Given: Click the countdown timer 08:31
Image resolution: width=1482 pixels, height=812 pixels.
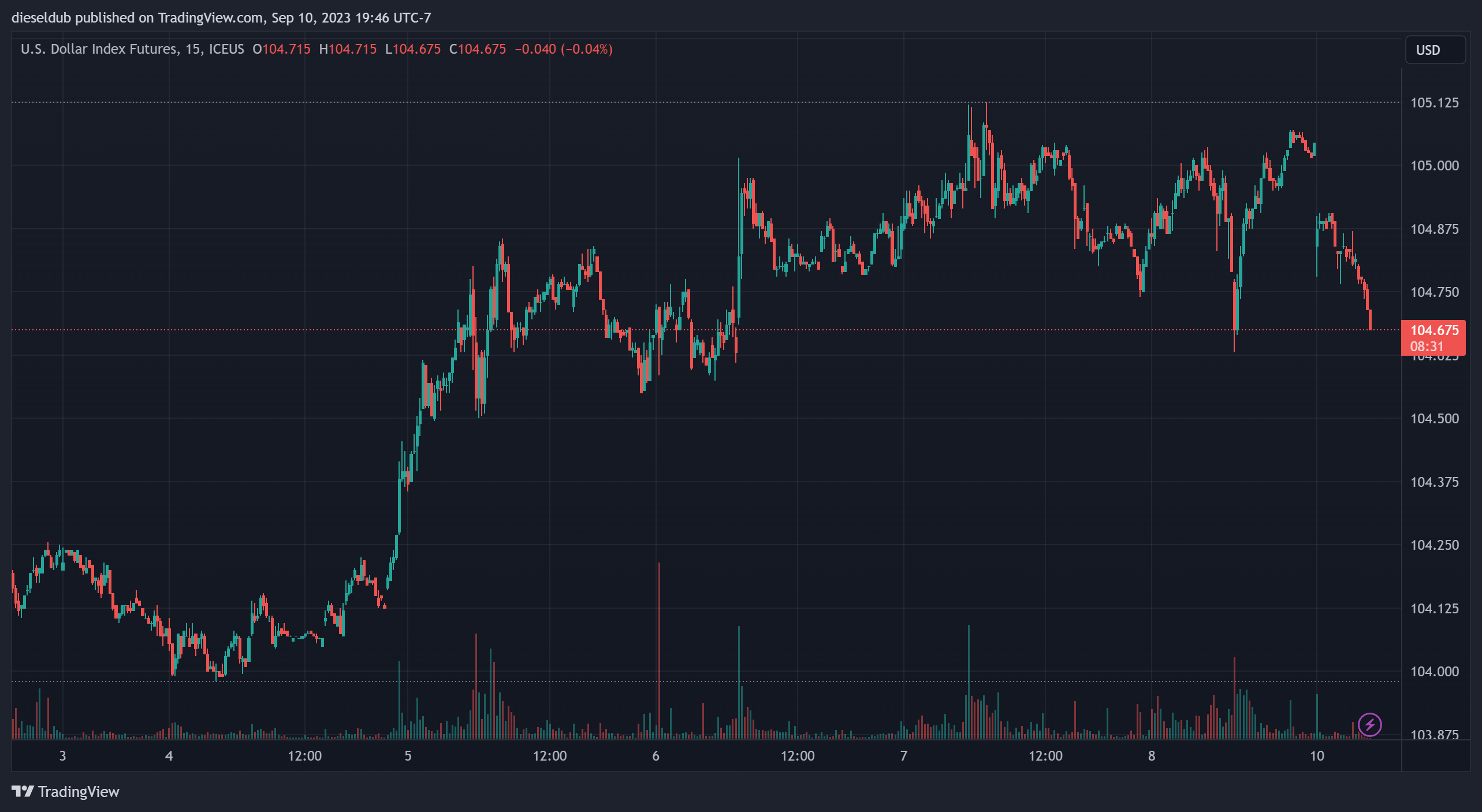Looking at the screenshot, I should point(1427,347).
